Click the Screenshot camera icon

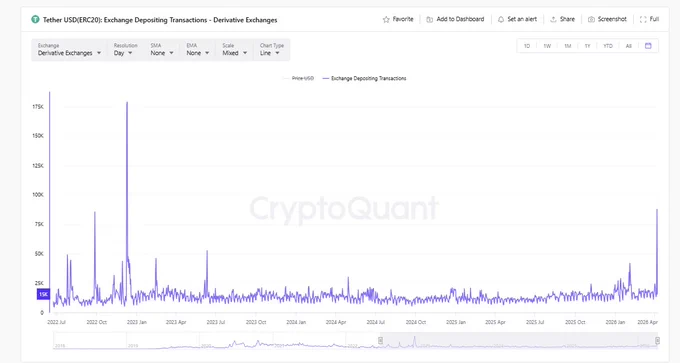pyautogui.click(x=591, y=20)
